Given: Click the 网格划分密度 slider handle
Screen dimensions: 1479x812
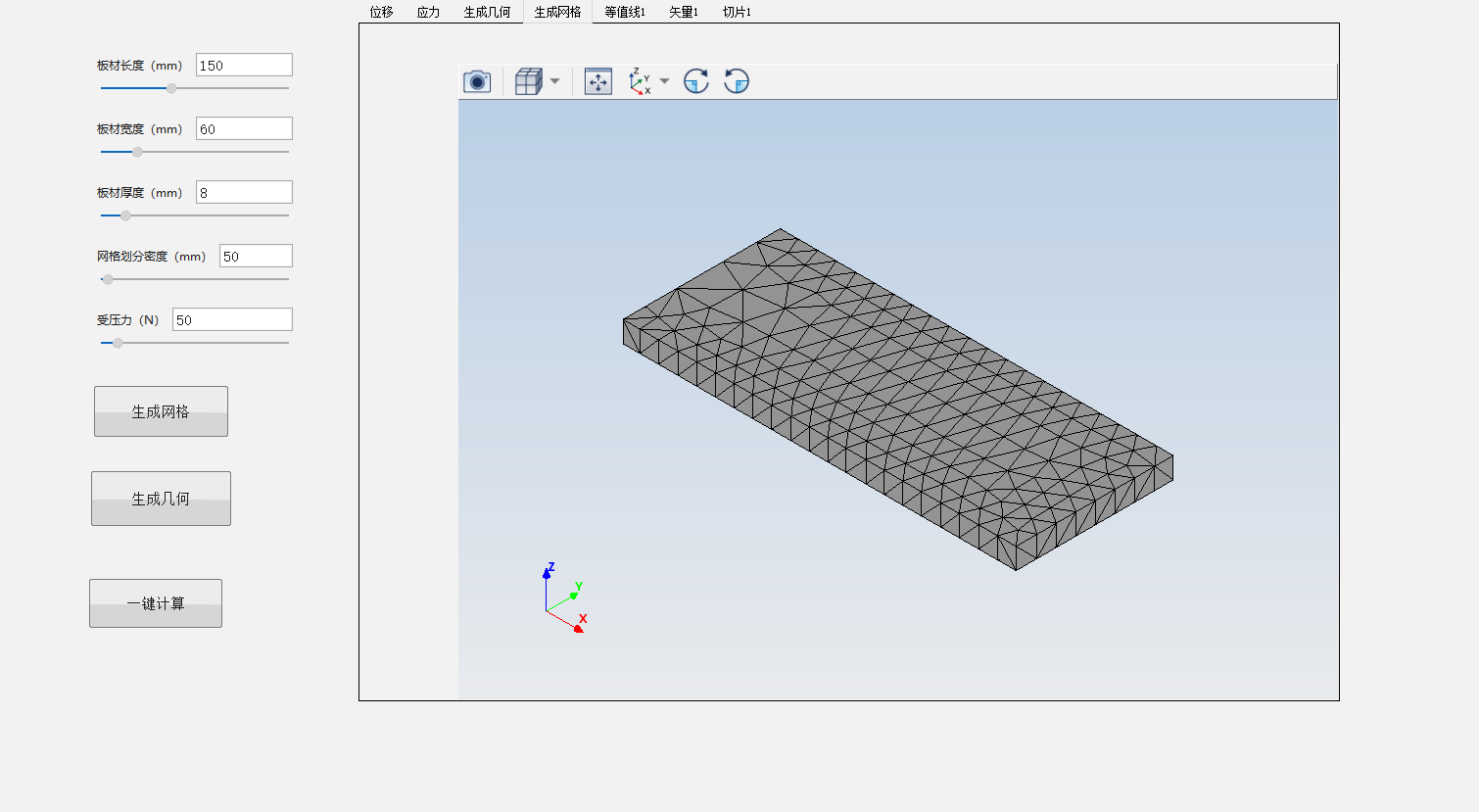Looking at the screenshot, I should tap(108, 279).
